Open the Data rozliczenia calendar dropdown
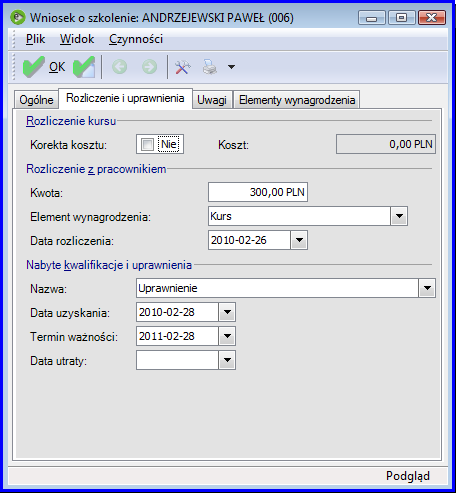Viewport: 456px width, 493px height. click(x=299, y=240)
